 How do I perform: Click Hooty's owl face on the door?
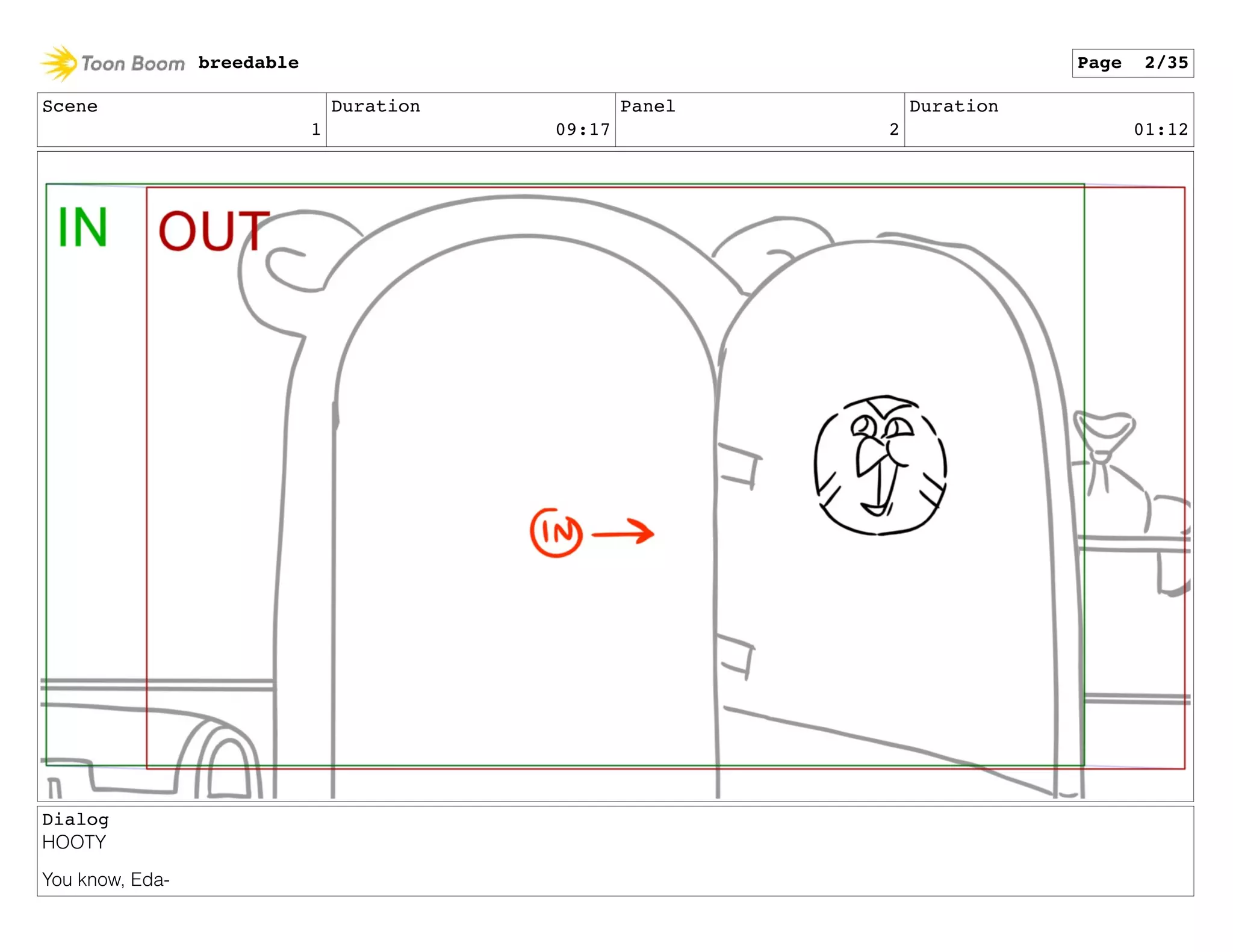880,465
